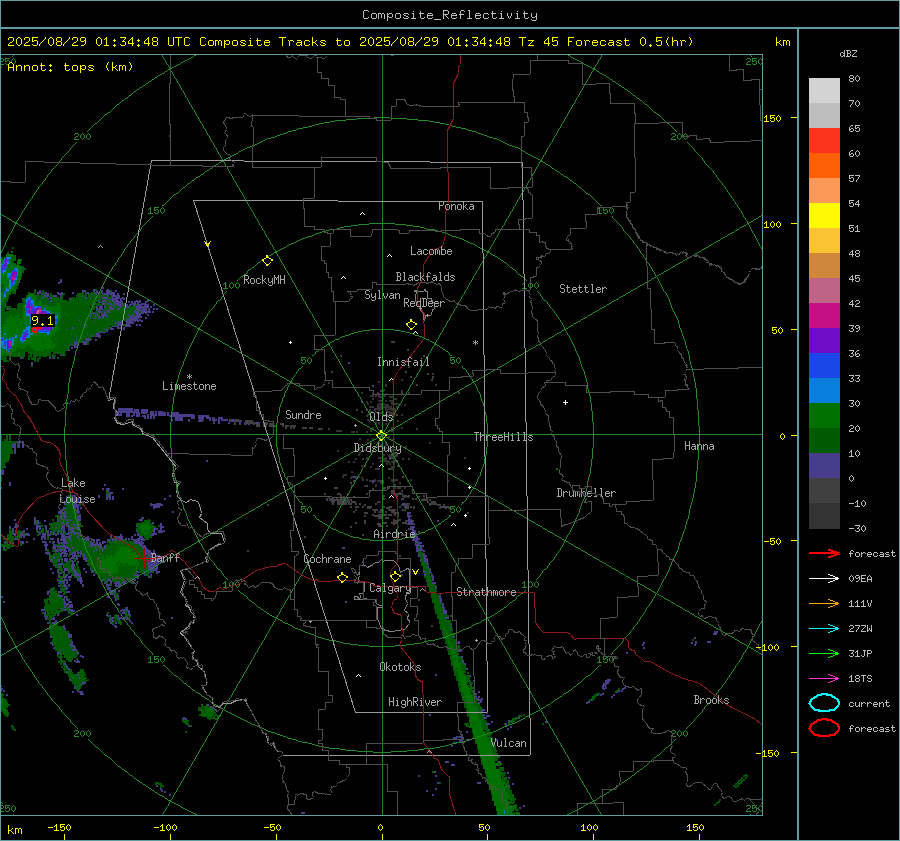Viewport: 900px width, 841px height.
Task: Click the Ponoka city label
Action: [456, 206]
